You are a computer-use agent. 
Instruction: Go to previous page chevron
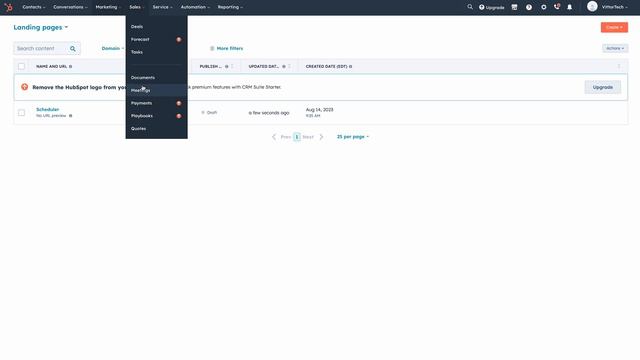[274, 137]
